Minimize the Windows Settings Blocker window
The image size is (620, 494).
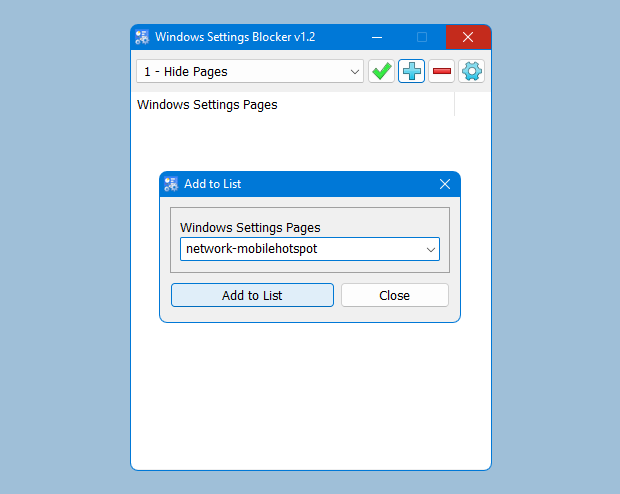pyautogui.click(x=378, y=38)
